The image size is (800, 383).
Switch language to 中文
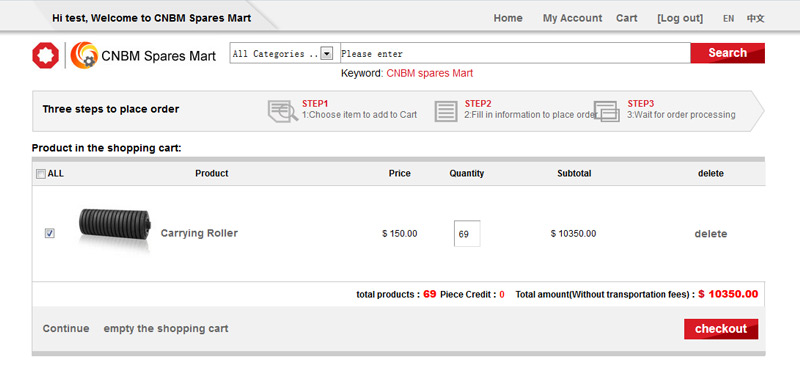coord(756,19)
